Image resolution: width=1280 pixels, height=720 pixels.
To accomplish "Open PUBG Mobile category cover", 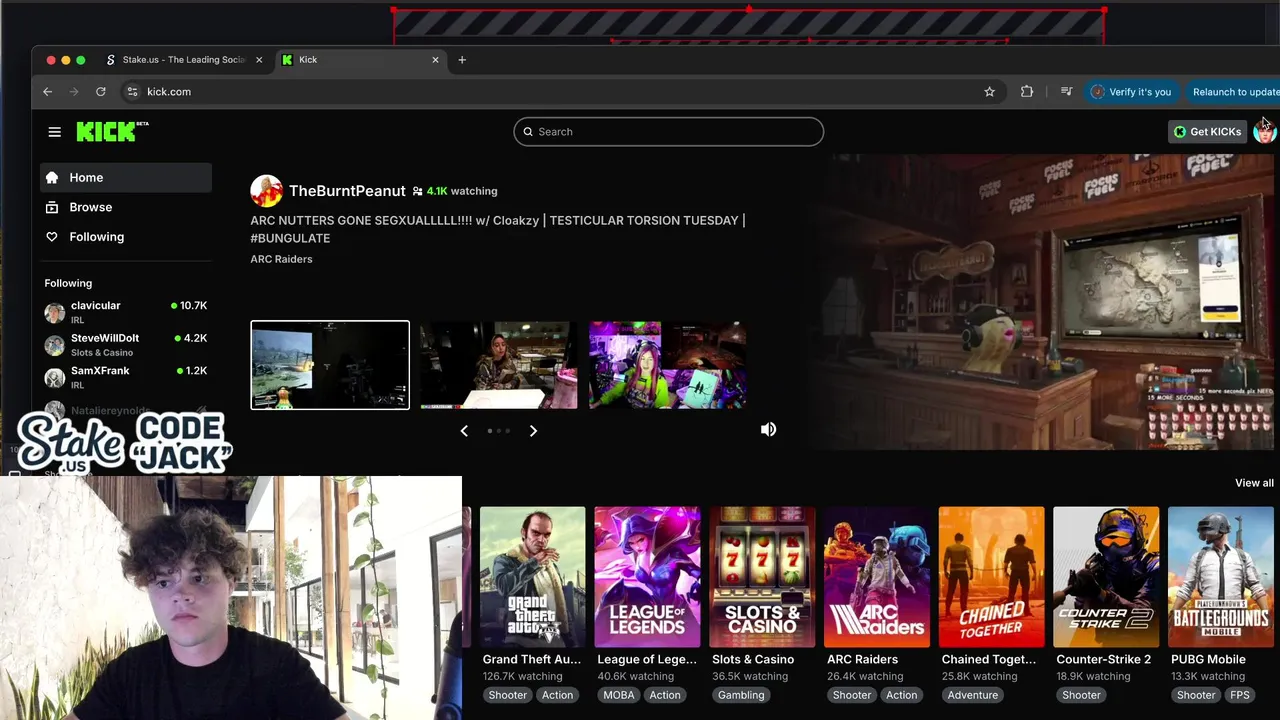I will coord(1221,577).
